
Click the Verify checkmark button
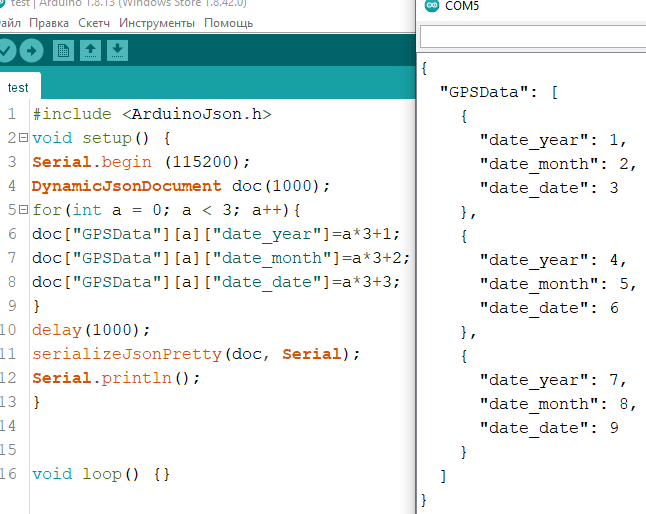point(6,51)
